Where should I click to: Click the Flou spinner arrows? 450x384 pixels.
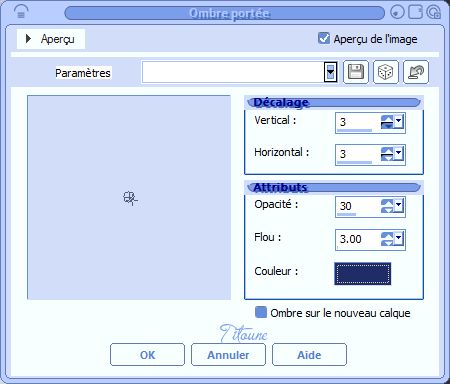[x=387, y=239]
